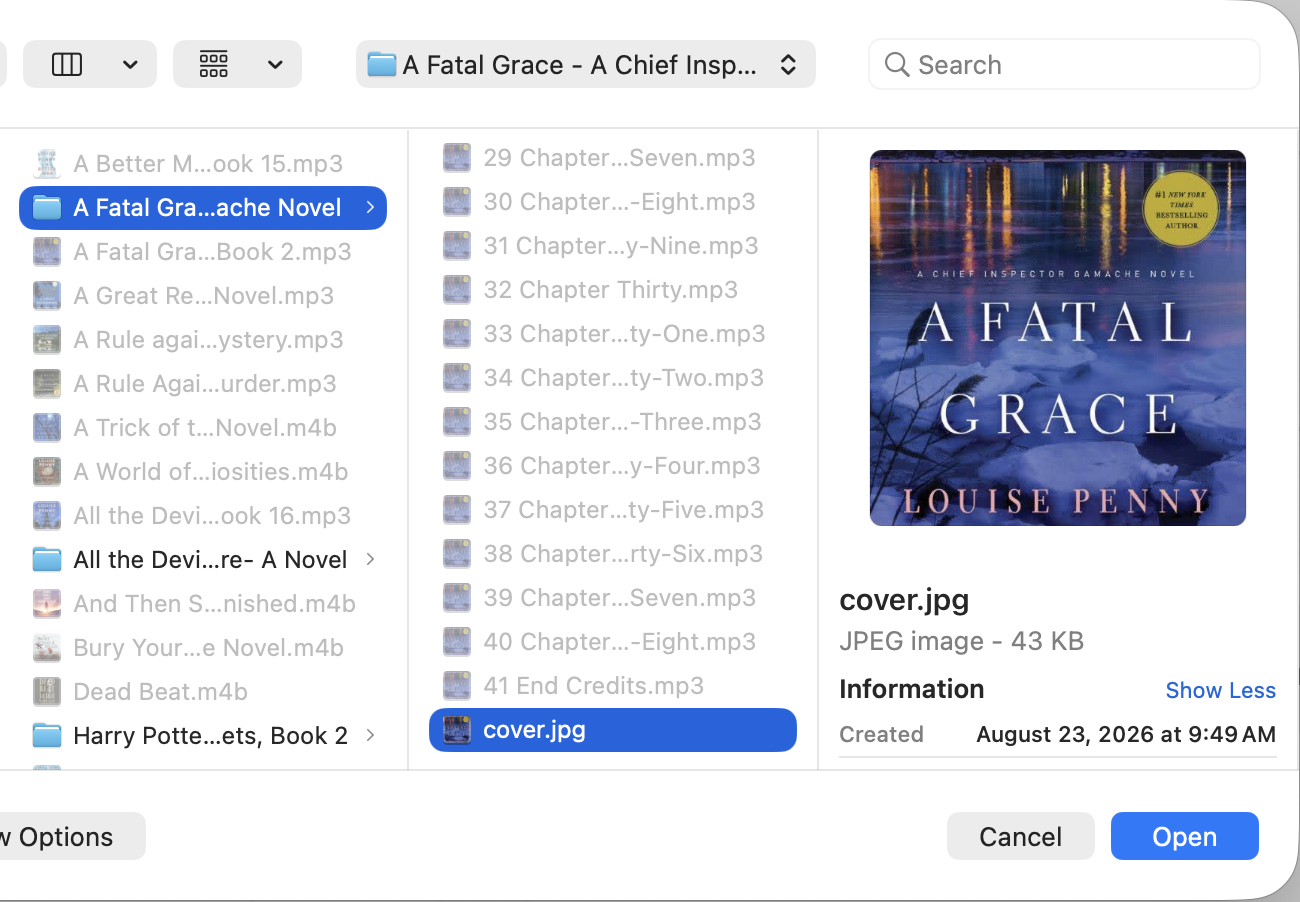Open the grouping options chevron
Image resolution: width=1300 pixels, height=902 pixels.
(275, 65)
